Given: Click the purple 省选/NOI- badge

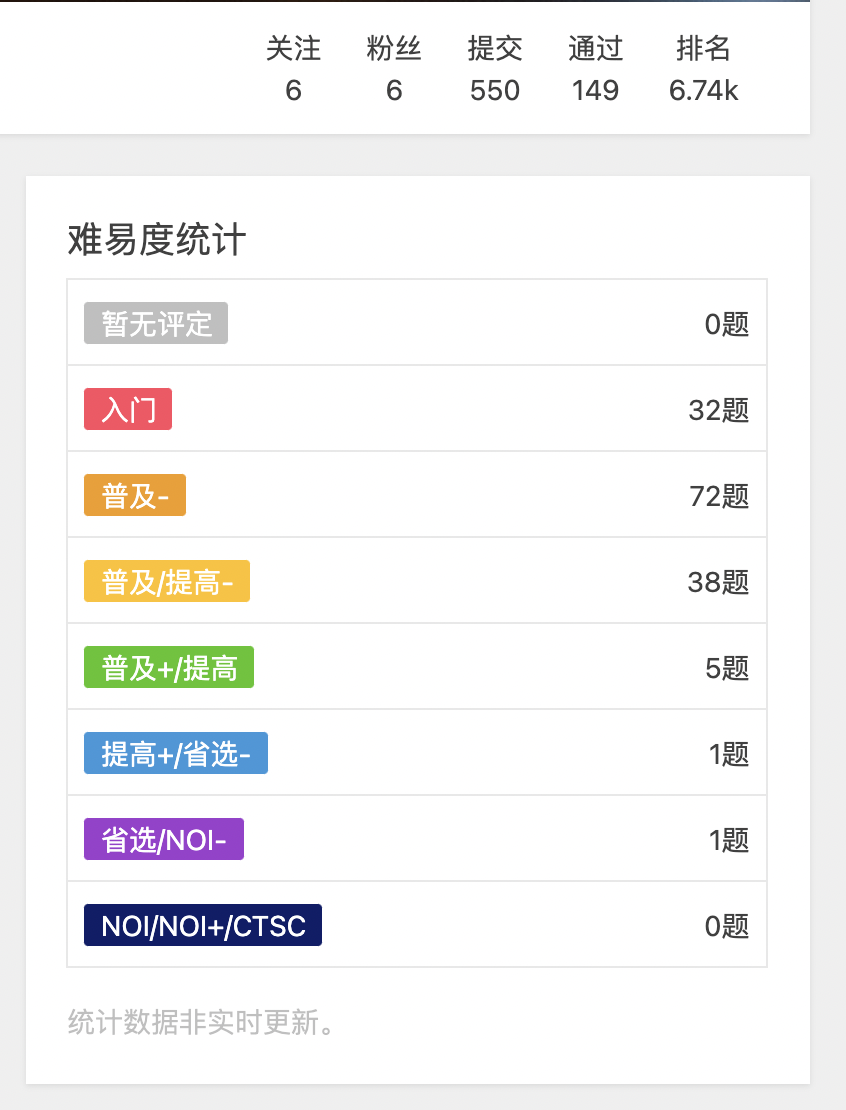Looking at the screenshot, I should click(x=164, y=839).
